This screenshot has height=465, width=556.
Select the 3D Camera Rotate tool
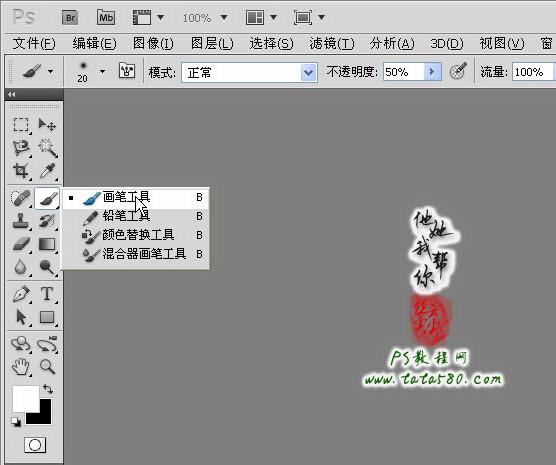coord(47,344)
